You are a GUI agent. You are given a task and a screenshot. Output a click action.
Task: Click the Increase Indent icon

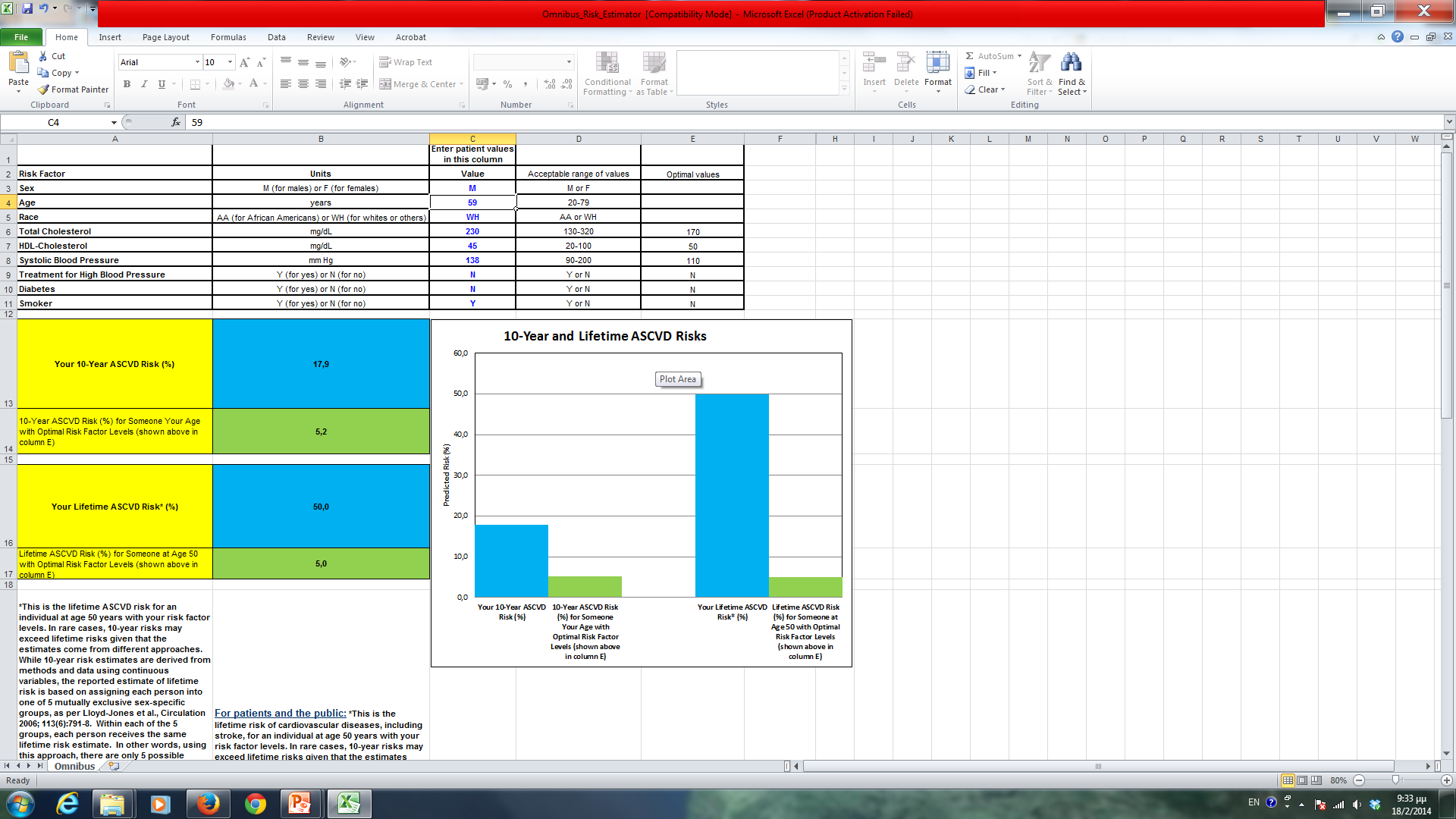pyautogui.click(x=362, y=84)
